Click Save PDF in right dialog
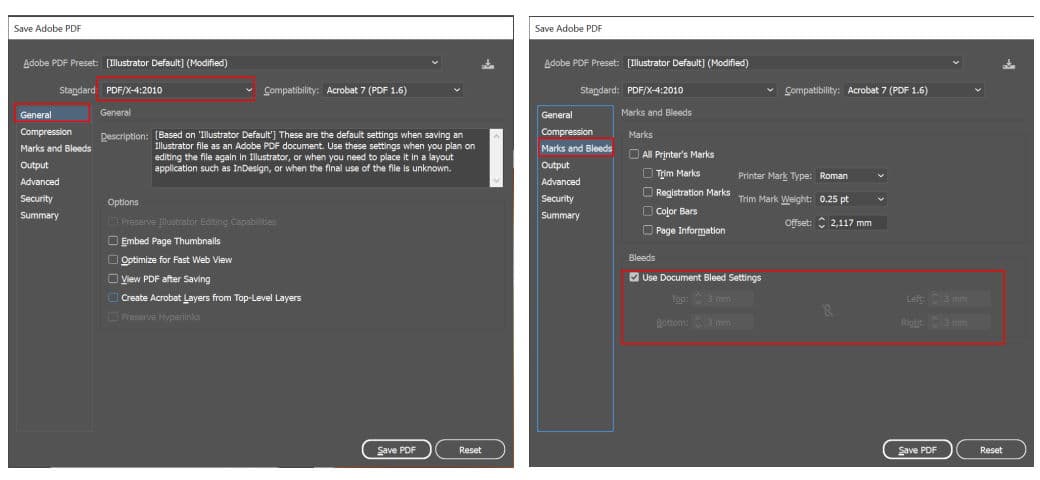The height and width of the screenshot is (480, 1040). [917, 450]
